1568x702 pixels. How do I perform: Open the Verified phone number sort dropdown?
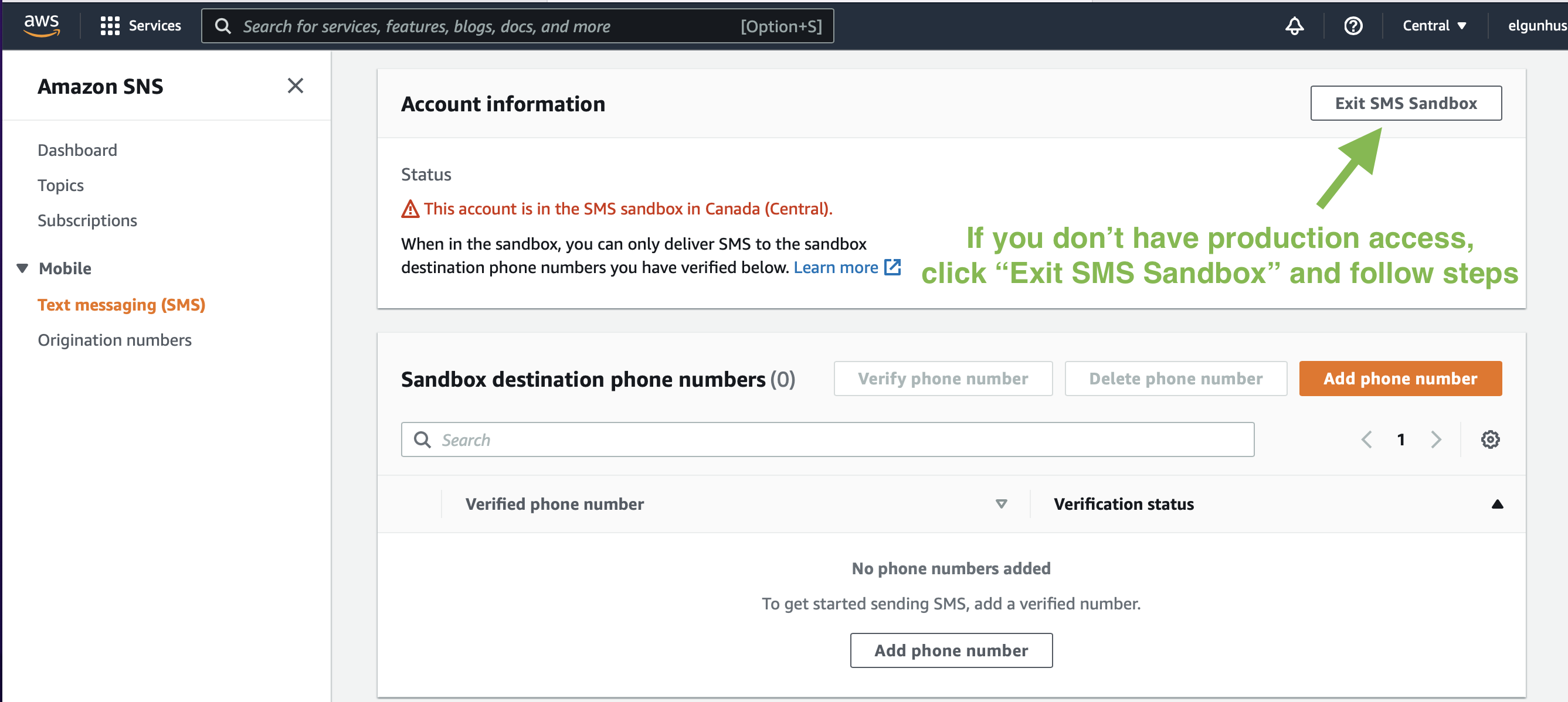[x=1000, y=504]
